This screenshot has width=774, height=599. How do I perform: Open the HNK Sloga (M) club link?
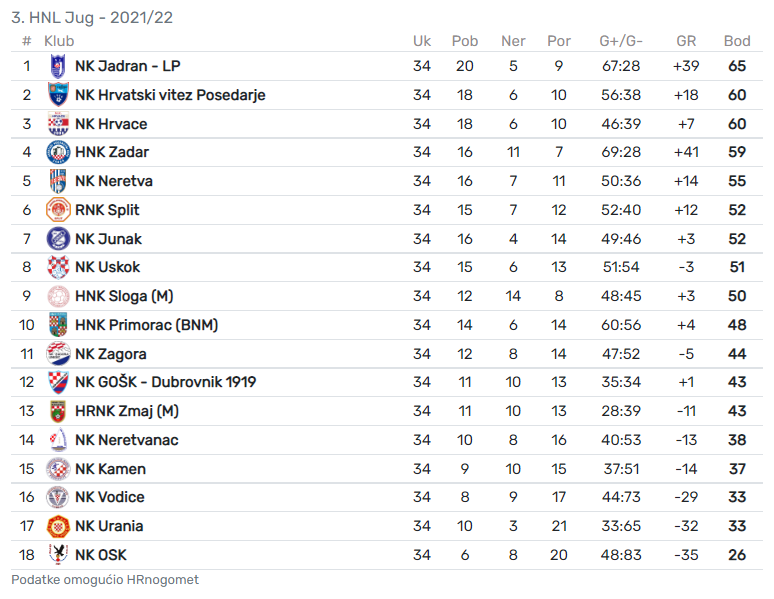[x=124, y=296]
